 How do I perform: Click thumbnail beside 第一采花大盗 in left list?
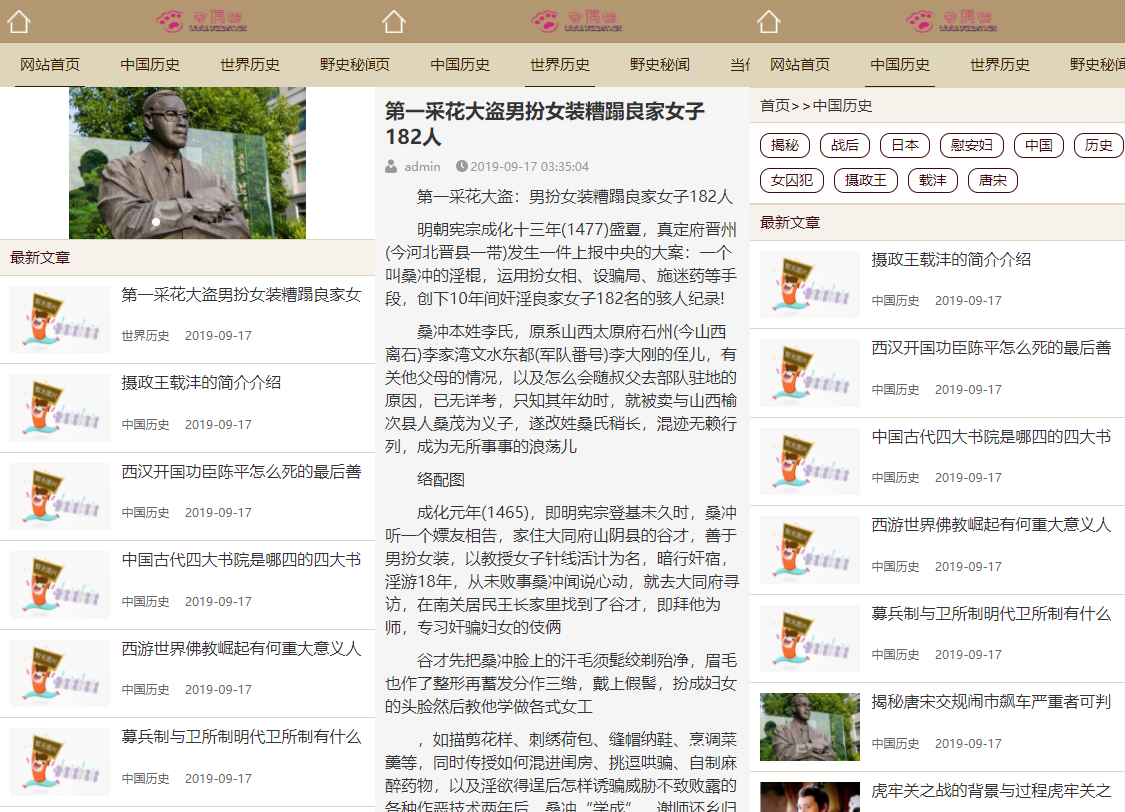(x=60, y=319)
